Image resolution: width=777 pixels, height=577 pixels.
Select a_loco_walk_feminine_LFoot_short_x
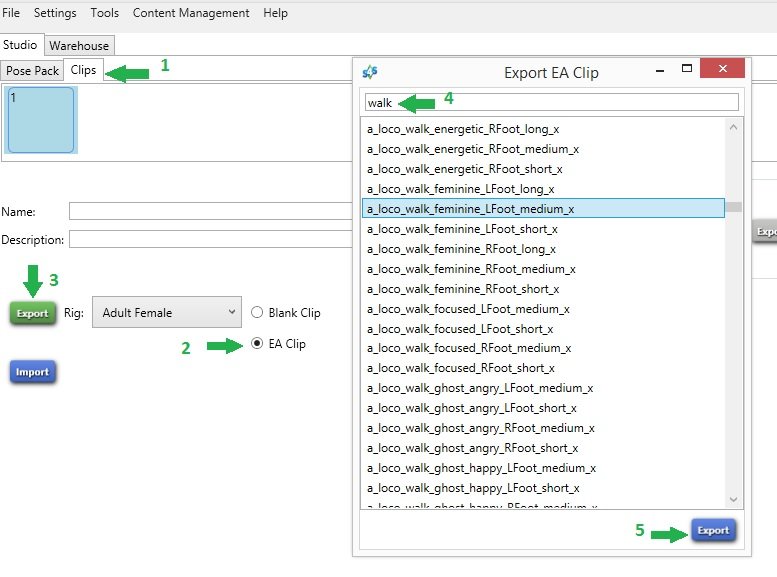click(x=543, y=229)
